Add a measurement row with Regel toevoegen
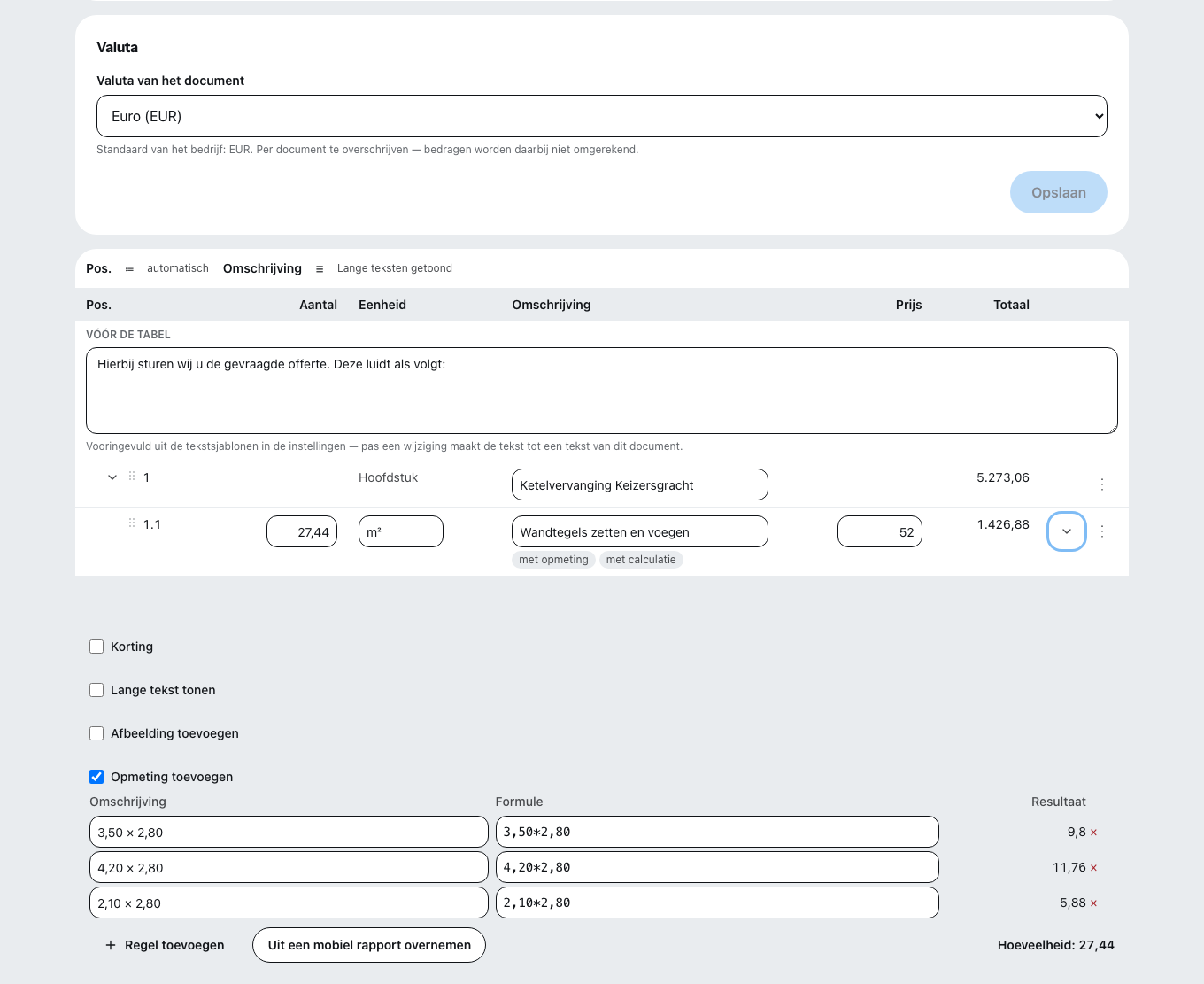Screen dimensions: 1204x984 pyautogui.click(x=165, y=945)
